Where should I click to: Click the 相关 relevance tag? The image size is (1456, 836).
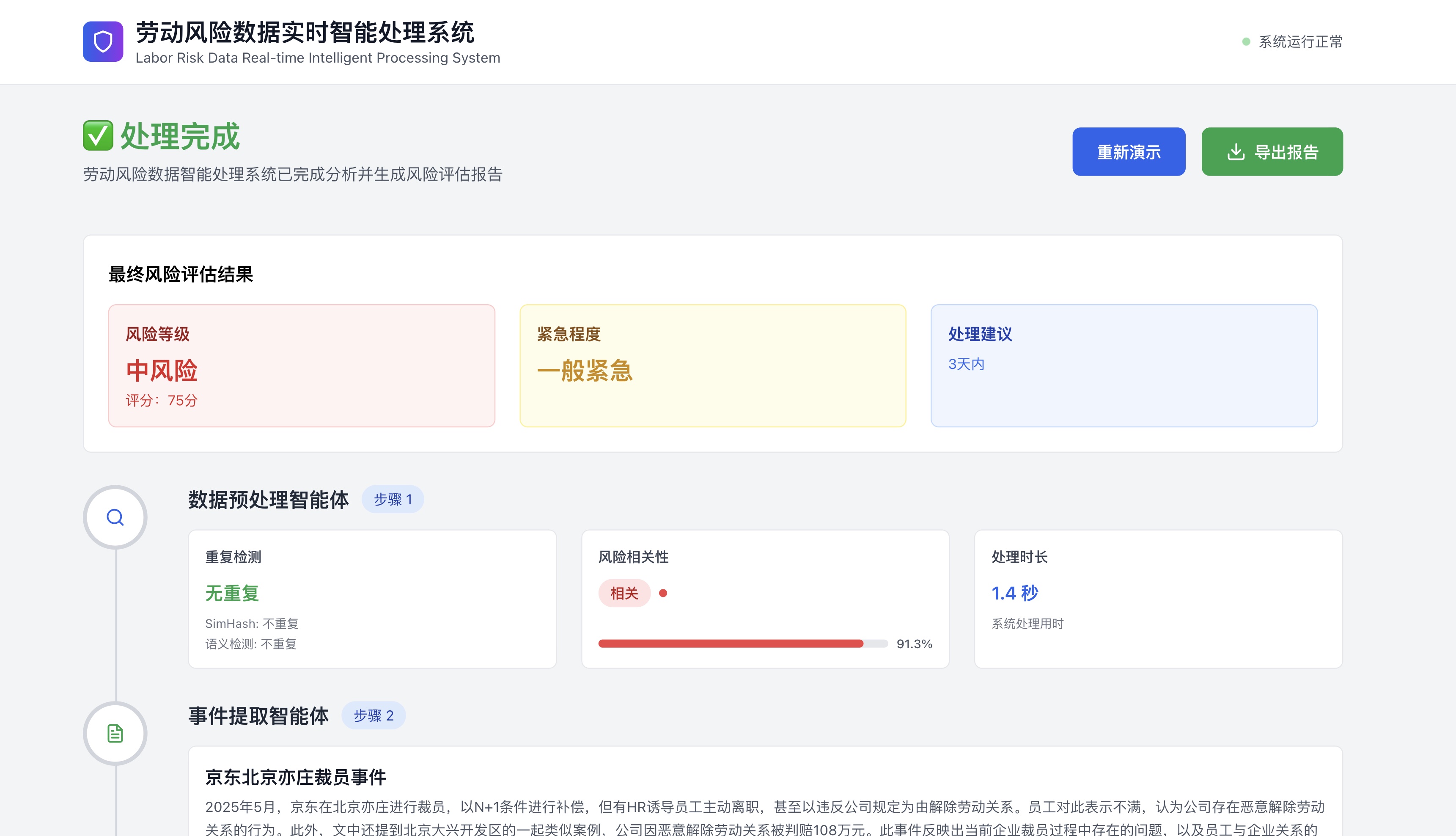coord(624,593)
